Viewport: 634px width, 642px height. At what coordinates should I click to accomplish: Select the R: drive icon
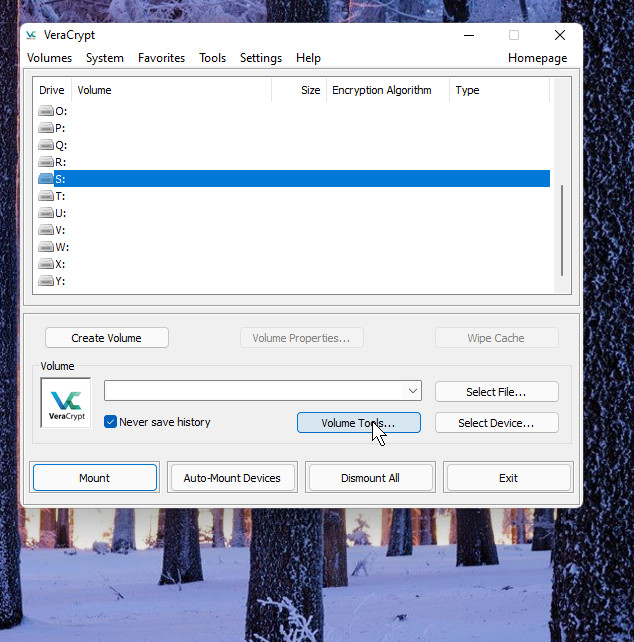[46, 162]
